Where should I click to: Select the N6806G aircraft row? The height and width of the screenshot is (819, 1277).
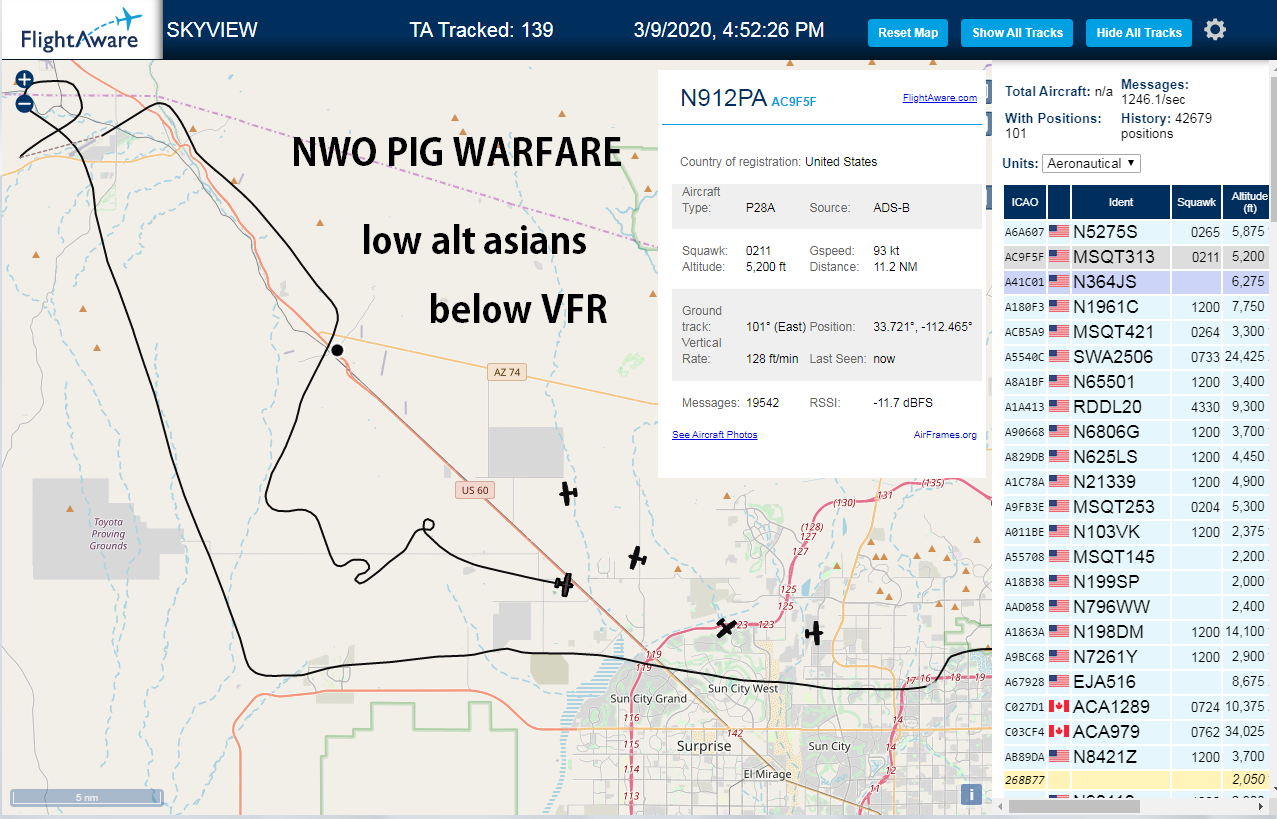point(1137,431)
